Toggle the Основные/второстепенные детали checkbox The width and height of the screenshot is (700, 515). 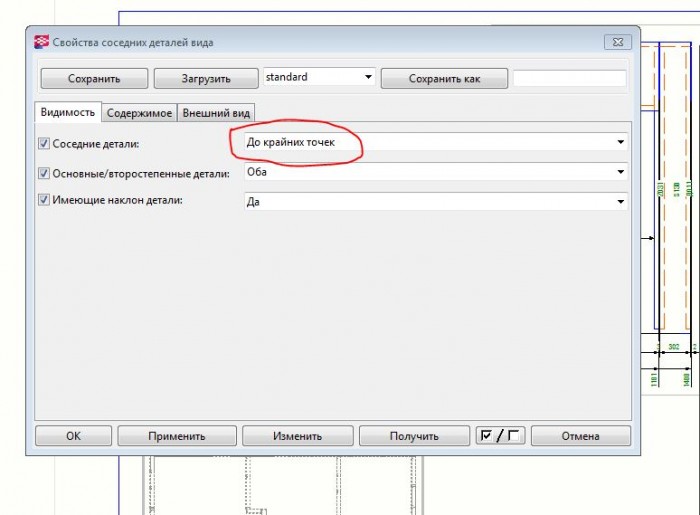(x=44, y=173)
